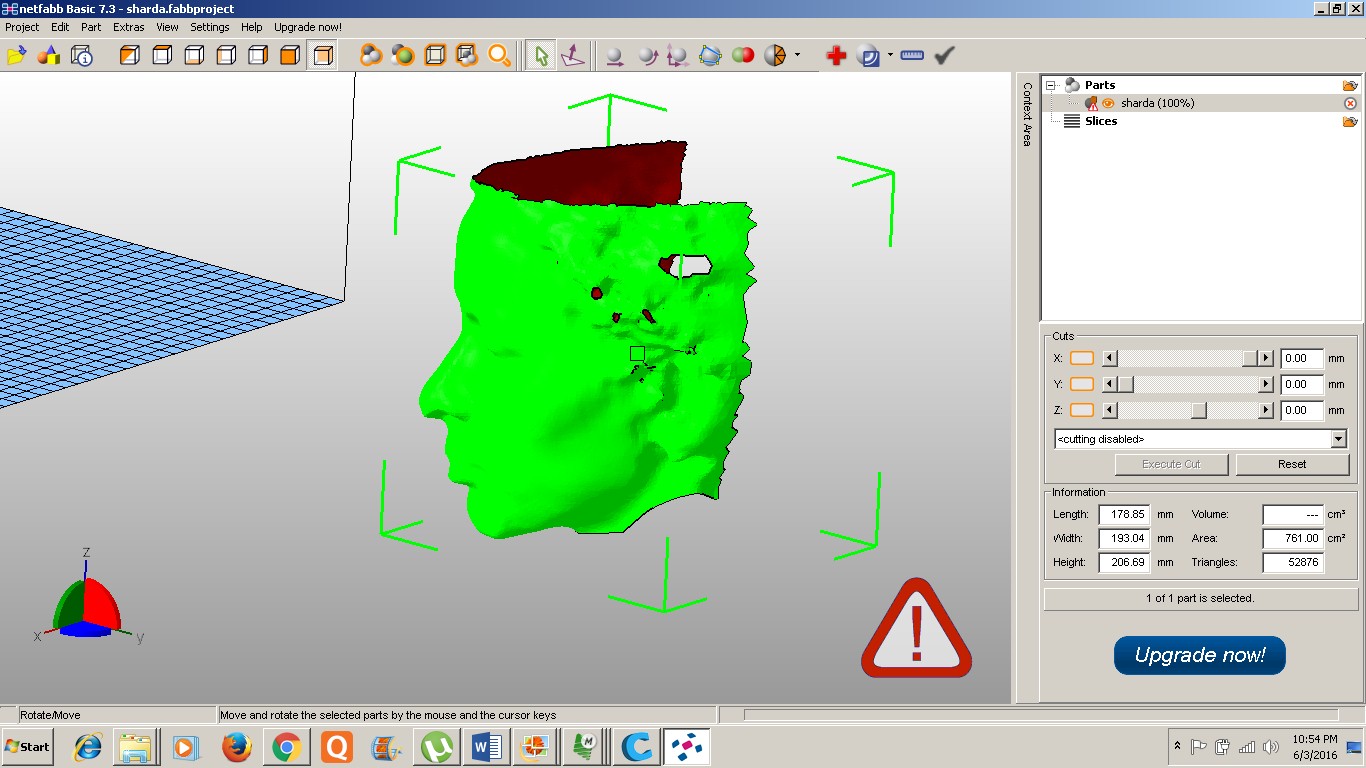Click the red warning triangle in viewport

(x=916, y=628)
